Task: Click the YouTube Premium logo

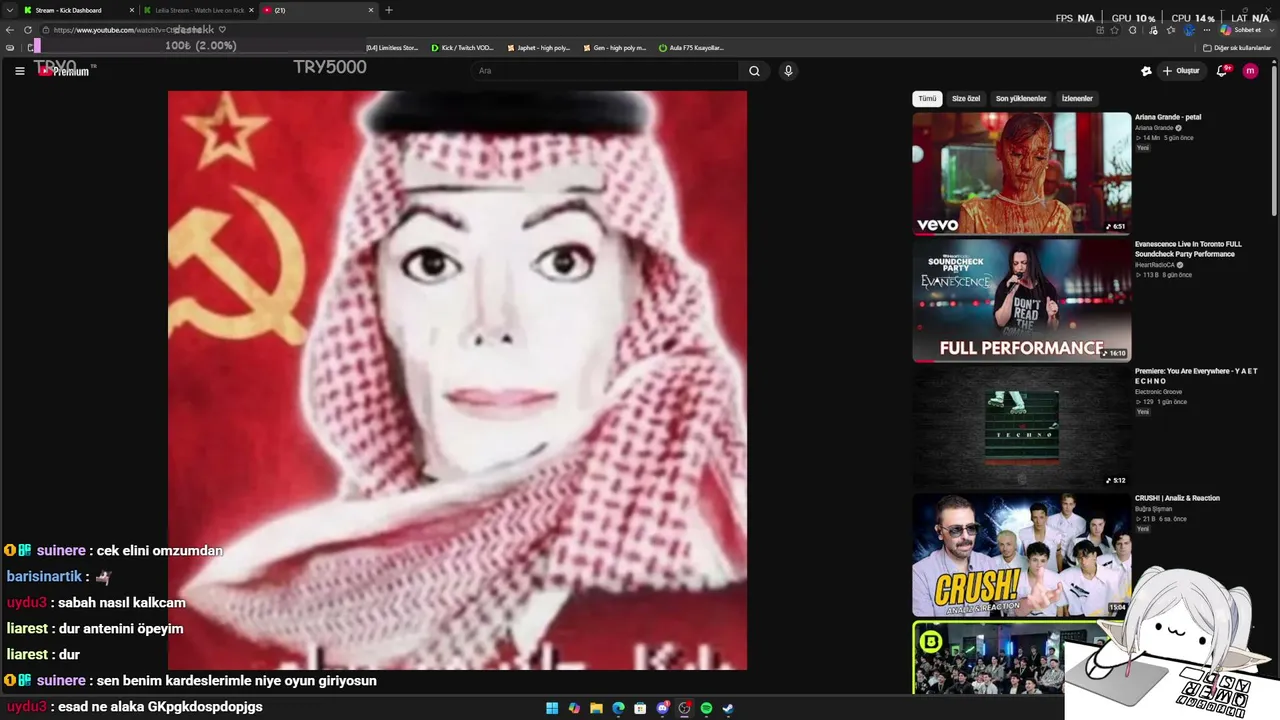Action: click(x=63, y=70)
